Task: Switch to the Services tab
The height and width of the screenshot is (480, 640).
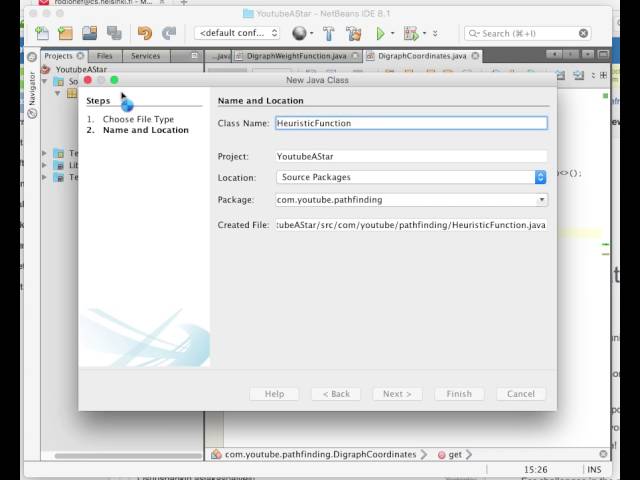Action: click(x=145, y=56)
